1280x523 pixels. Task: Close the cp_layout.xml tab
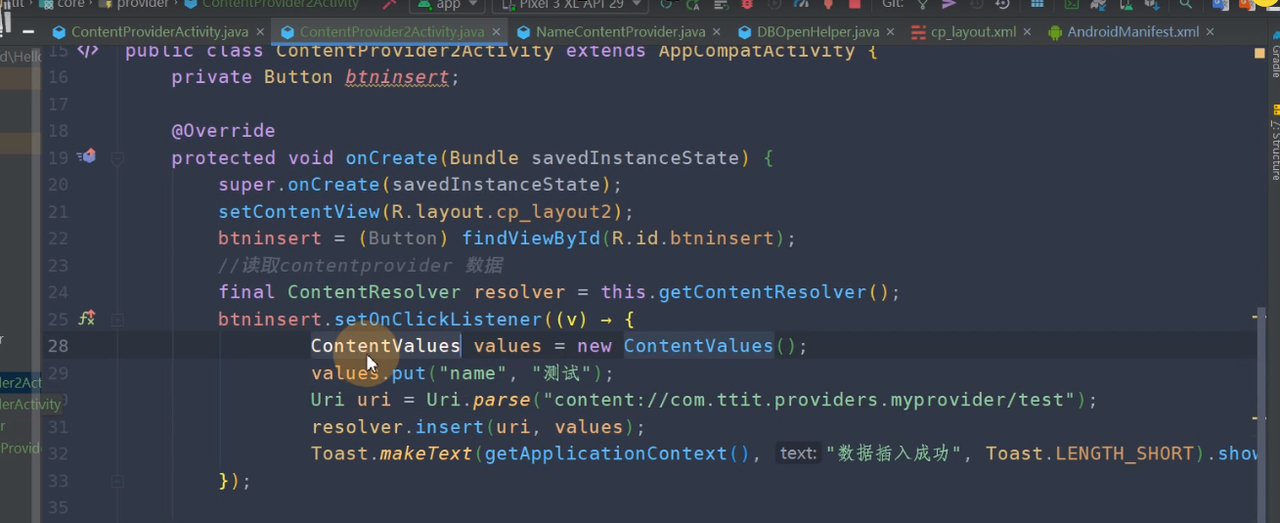[x=1027, y=33]
